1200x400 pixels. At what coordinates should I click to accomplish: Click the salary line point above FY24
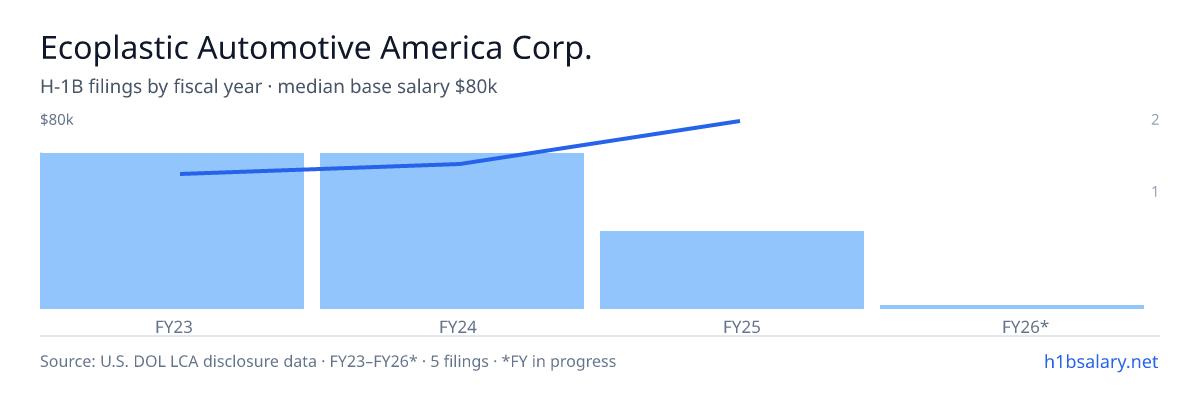pos(460,164)
